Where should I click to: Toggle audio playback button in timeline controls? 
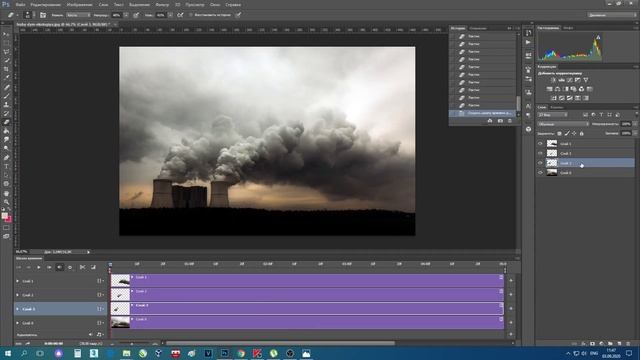coord(60,267)
